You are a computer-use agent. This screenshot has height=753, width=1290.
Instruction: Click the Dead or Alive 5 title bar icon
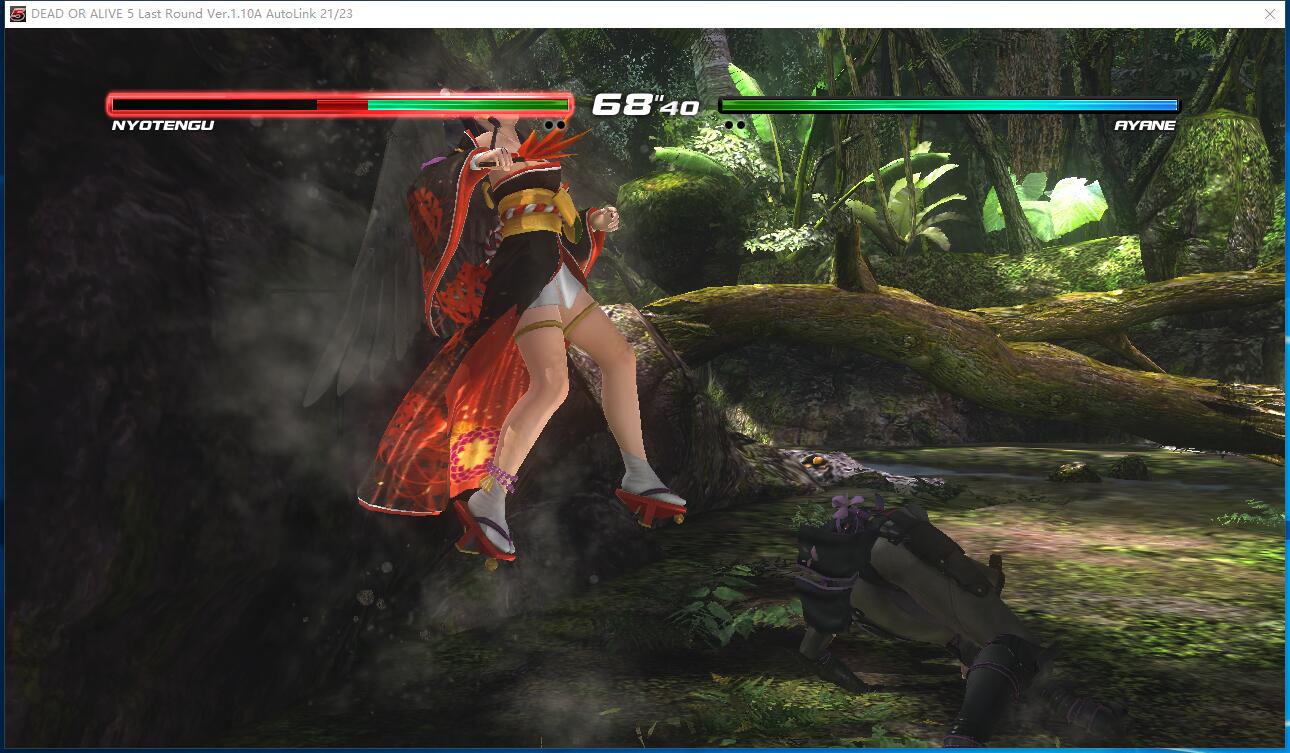[17, 14]
